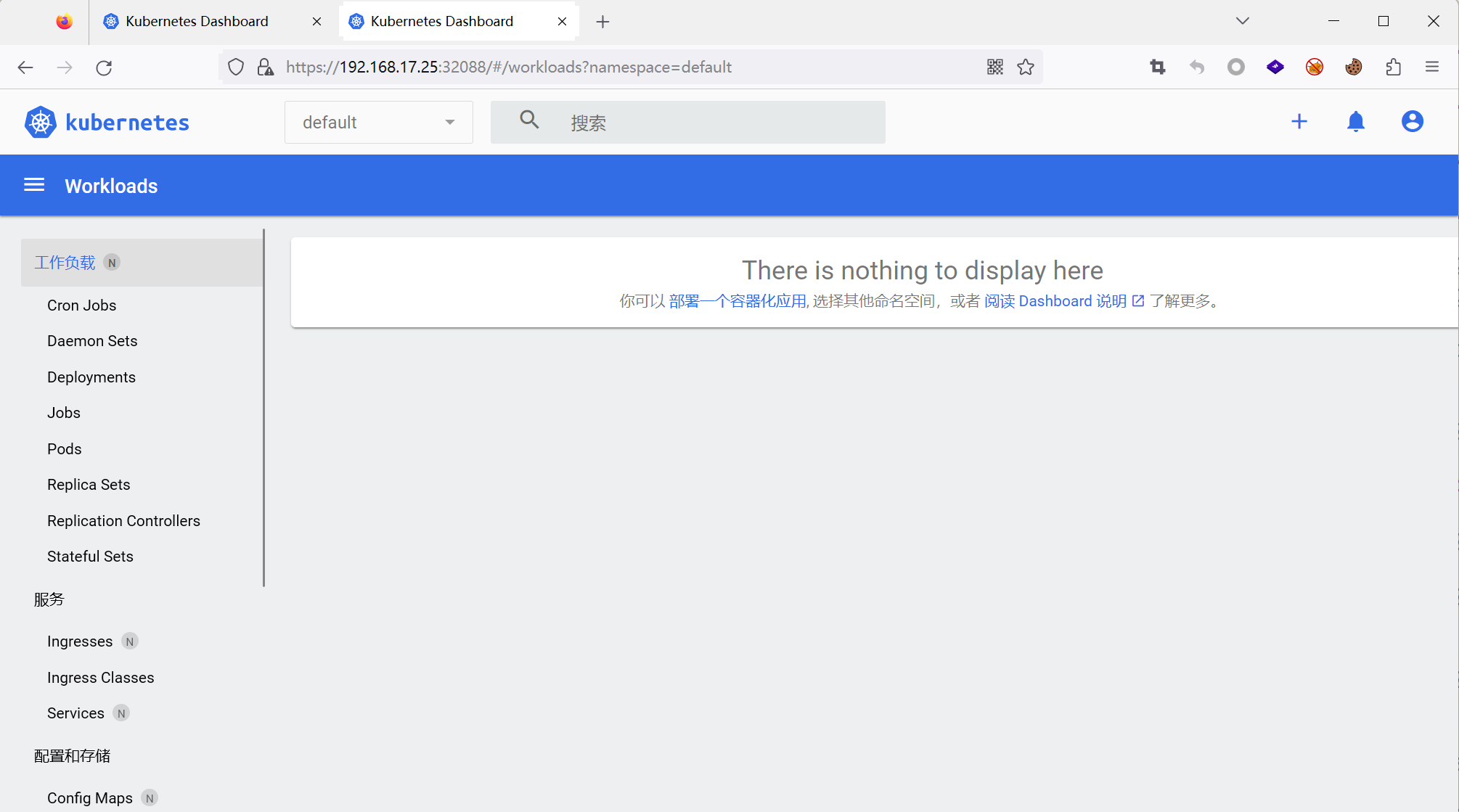
Task: Select Deployments in the sidebar
Action: click(91, 377)
